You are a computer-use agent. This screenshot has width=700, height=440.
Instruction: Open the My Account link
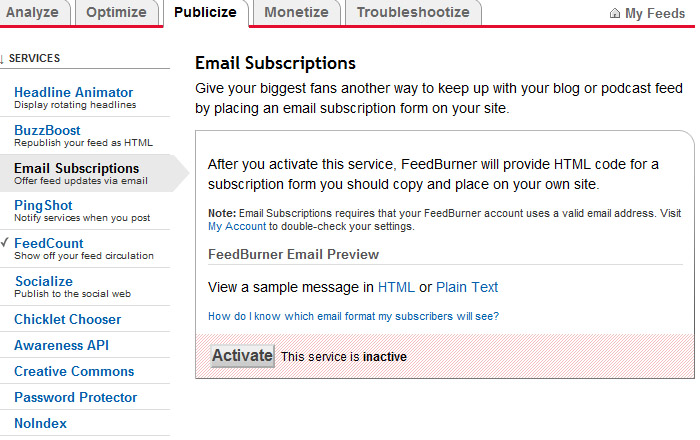point(237,226)
